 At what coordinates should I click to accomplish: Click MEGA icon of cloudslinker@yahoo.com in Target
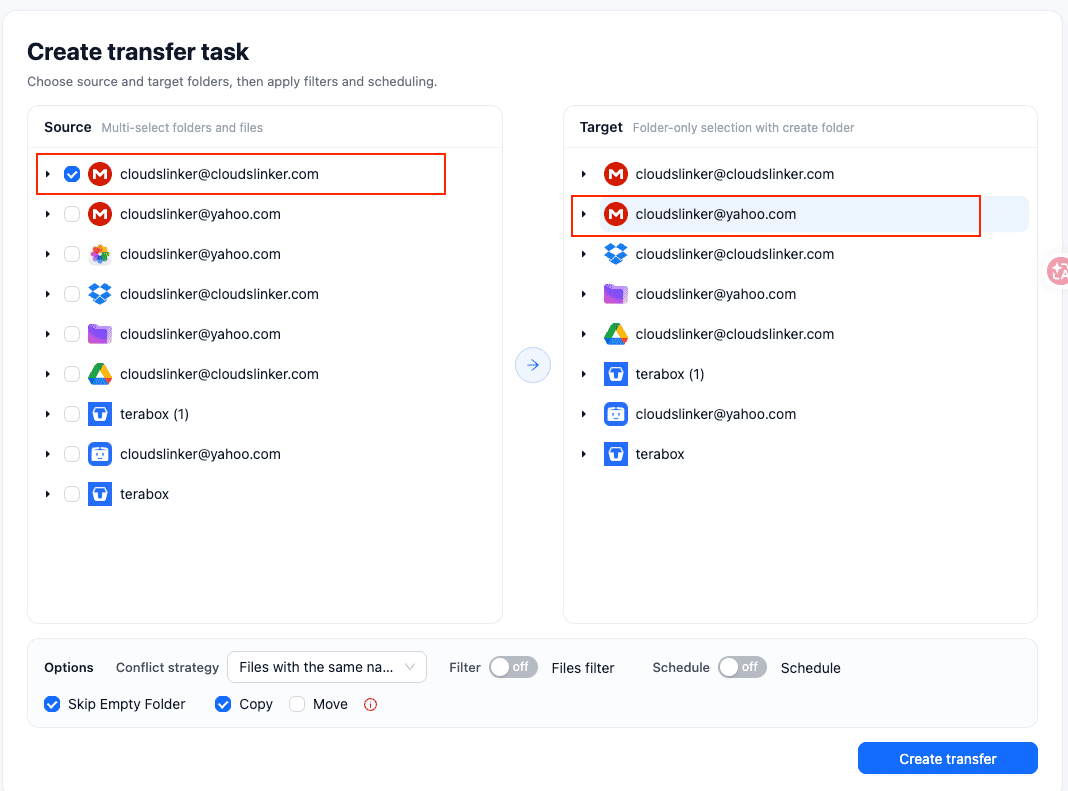(x=616, y=214)
